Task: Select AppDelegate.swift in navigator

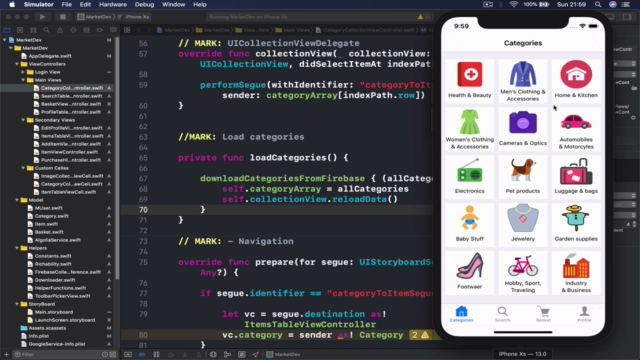Action: (x=50, y=56)
